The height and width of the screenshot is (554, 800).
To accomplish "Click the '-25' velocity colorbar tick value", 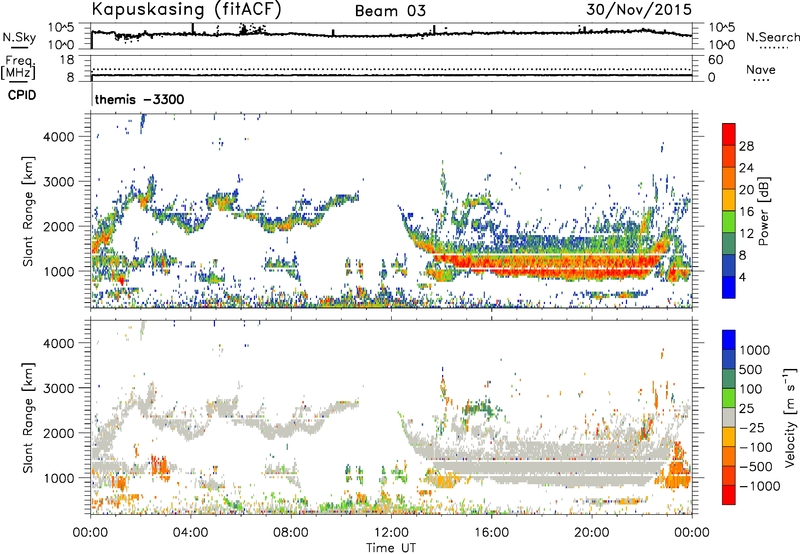I will (752, 427).
